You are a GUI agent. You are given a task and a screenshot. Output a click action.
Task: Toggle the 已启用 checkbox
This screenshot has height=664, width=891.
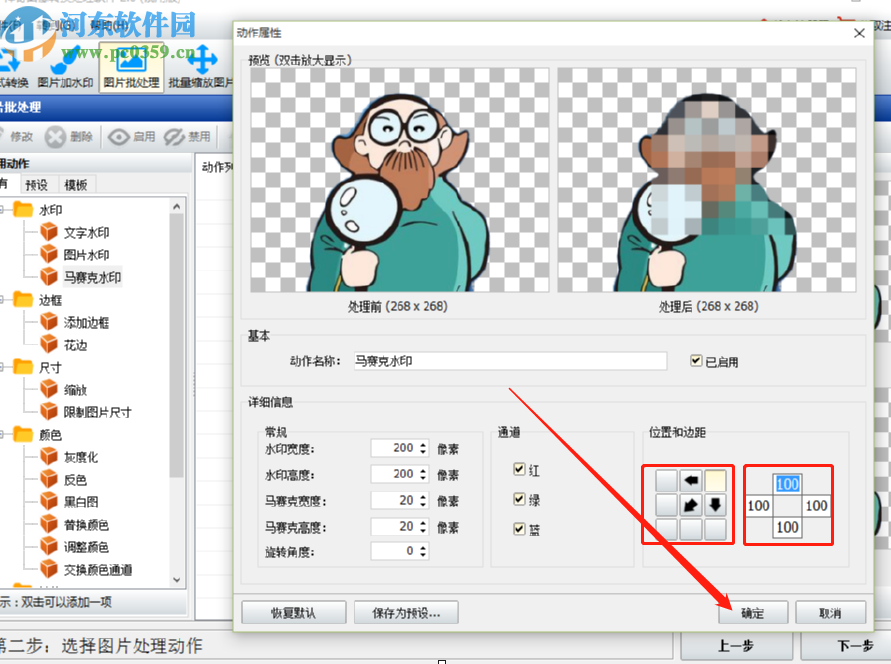point(696,361)
